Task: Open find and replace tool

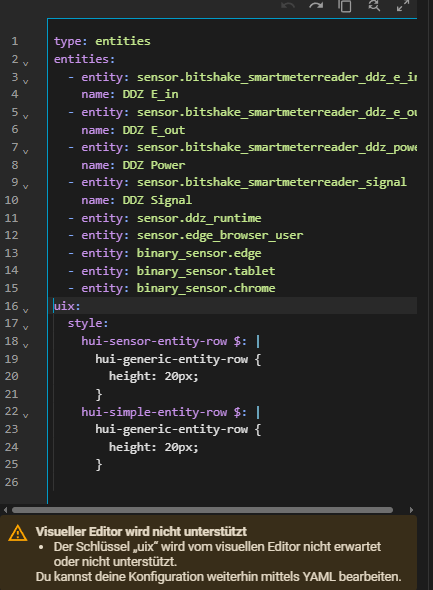Action: coord(374,6)
